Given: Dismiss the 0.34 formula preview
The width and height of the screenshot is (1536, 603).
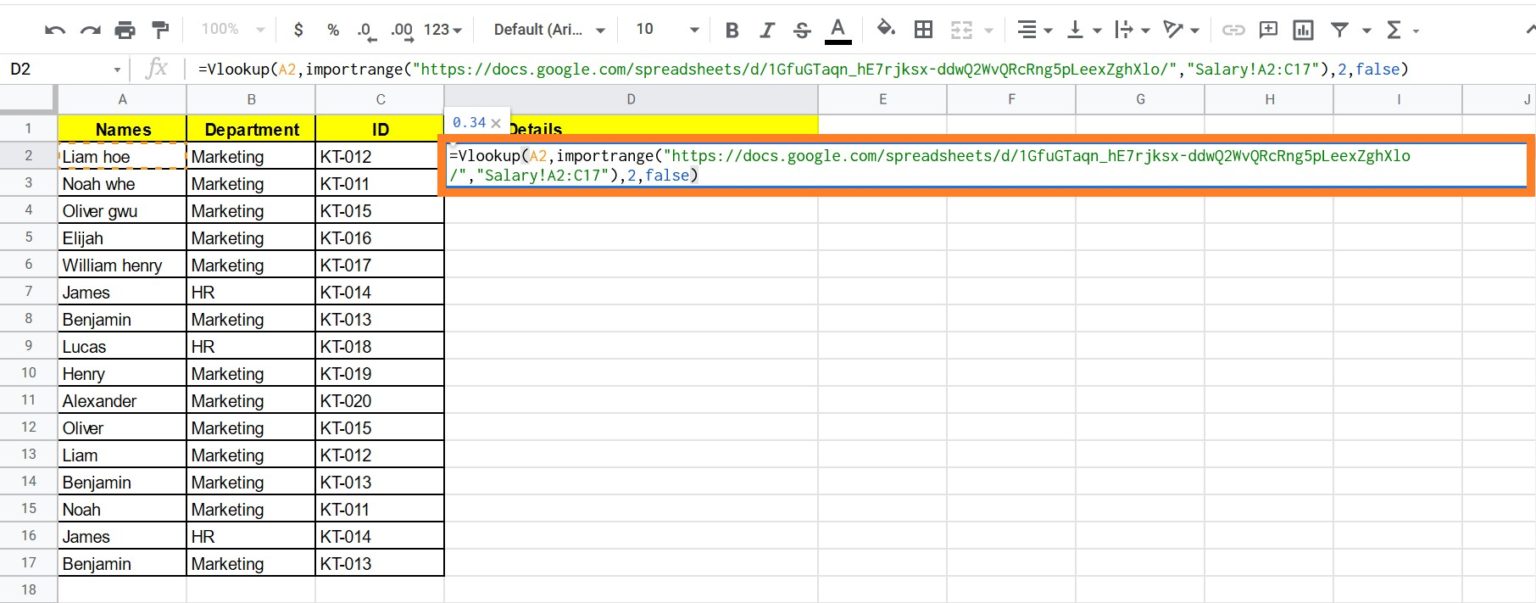Looking at the screenshot, I should point(497,122).
